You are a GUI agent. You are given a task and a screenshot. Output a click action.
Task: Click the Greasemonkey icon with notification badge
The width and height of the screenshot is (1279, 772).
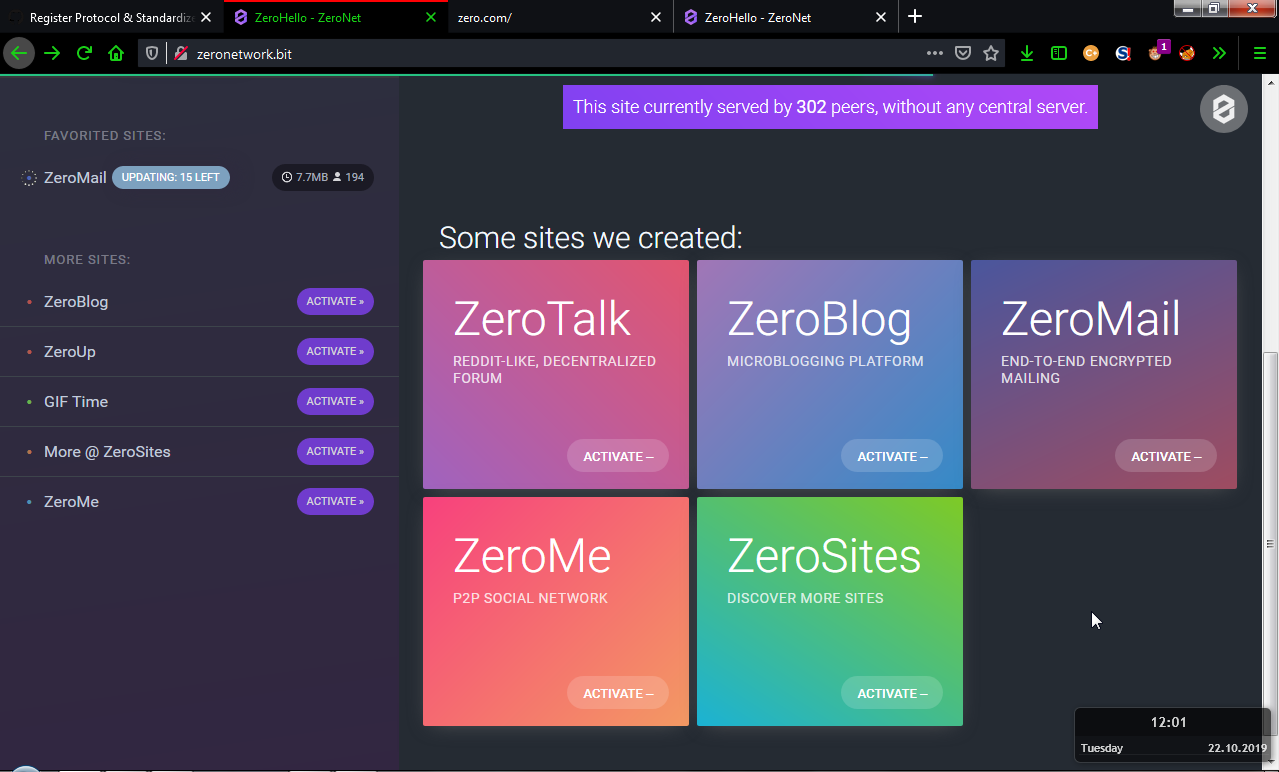pyautogui.click(x=1155, y=52)
